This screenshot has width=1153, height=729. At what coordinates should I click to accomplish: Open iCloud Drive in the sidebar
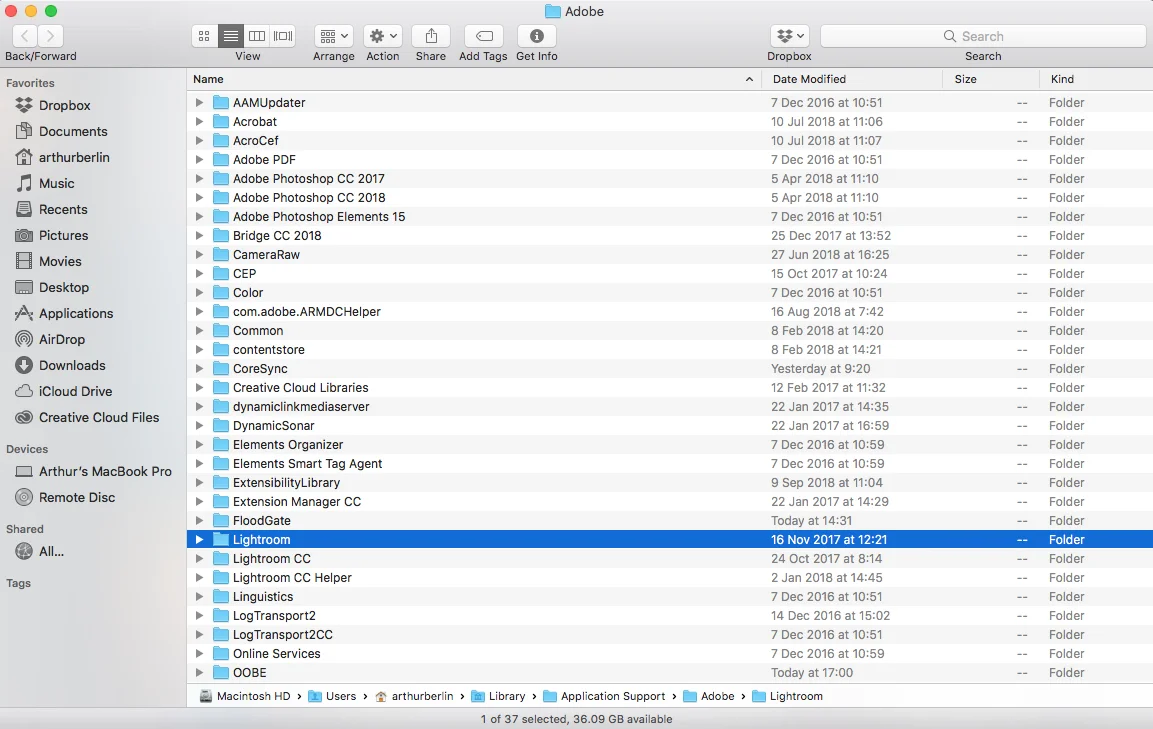63,391
